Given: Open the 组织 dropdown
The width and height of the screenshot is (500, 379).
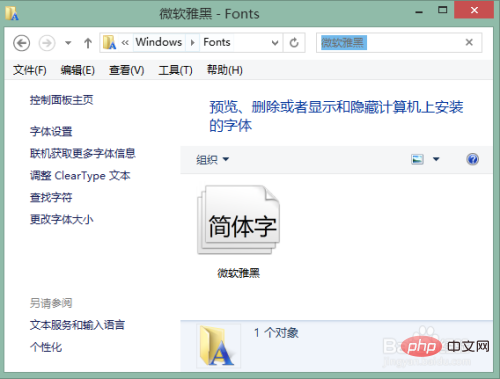Looking at the screenshot, I should click(212, 160).
